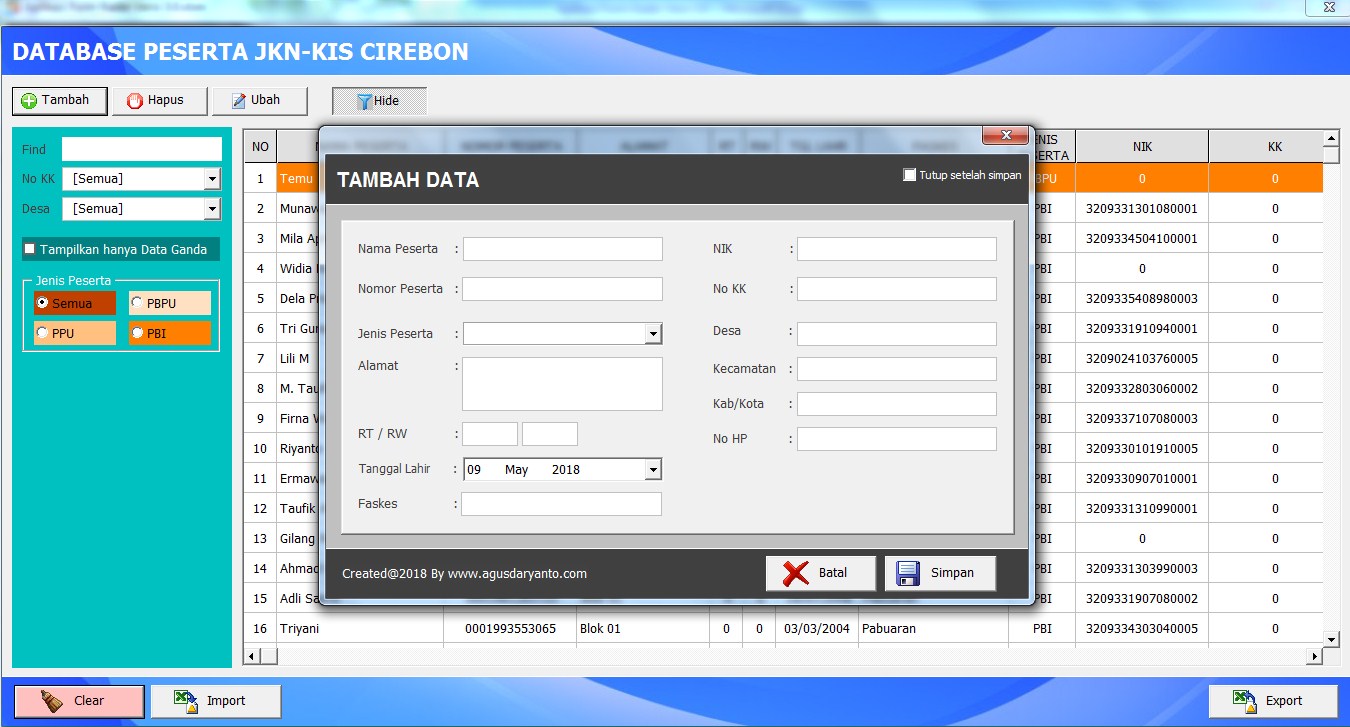The height and width of the screenshot is (727, 1350).
Task: Open the Jenis Peserta dropdown in the dialog
Action: tap(655, 333)
